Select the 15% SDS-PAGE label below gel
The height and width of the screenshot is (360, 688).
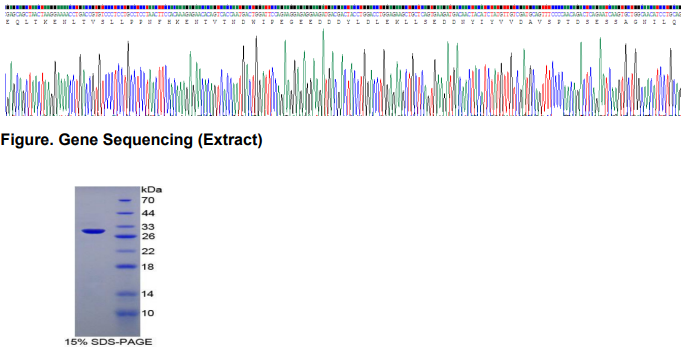[x=108, y=342]
